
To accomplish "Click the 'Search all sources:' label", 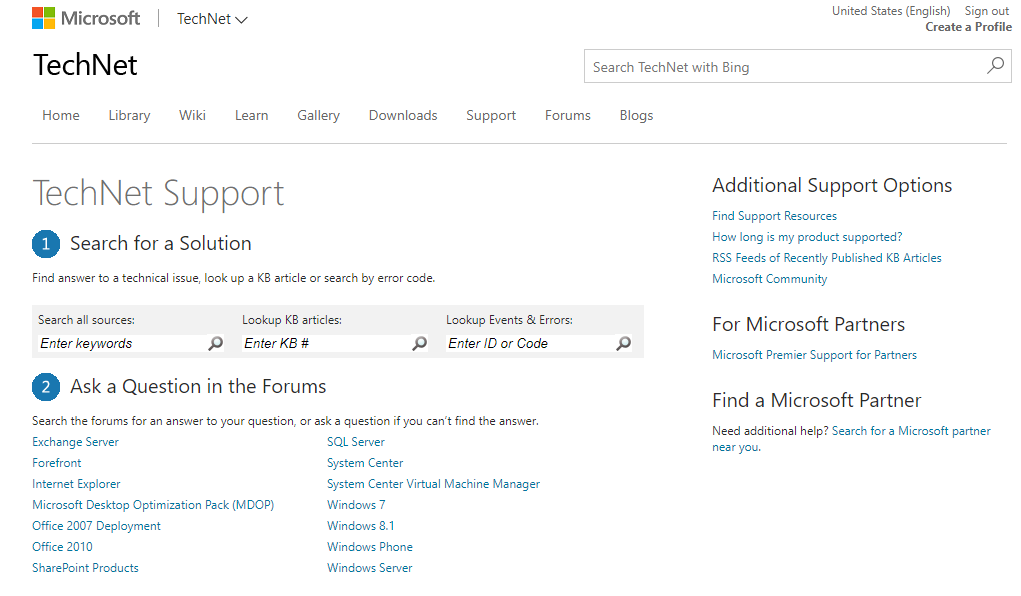I will (x=86, y=320).
